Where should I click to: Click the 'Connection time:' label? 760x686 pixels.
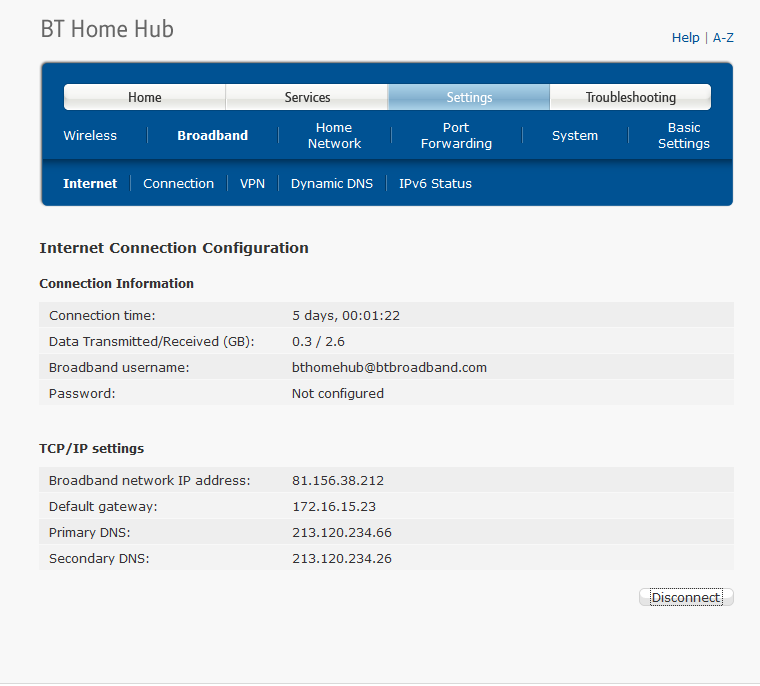click(102, 316)
